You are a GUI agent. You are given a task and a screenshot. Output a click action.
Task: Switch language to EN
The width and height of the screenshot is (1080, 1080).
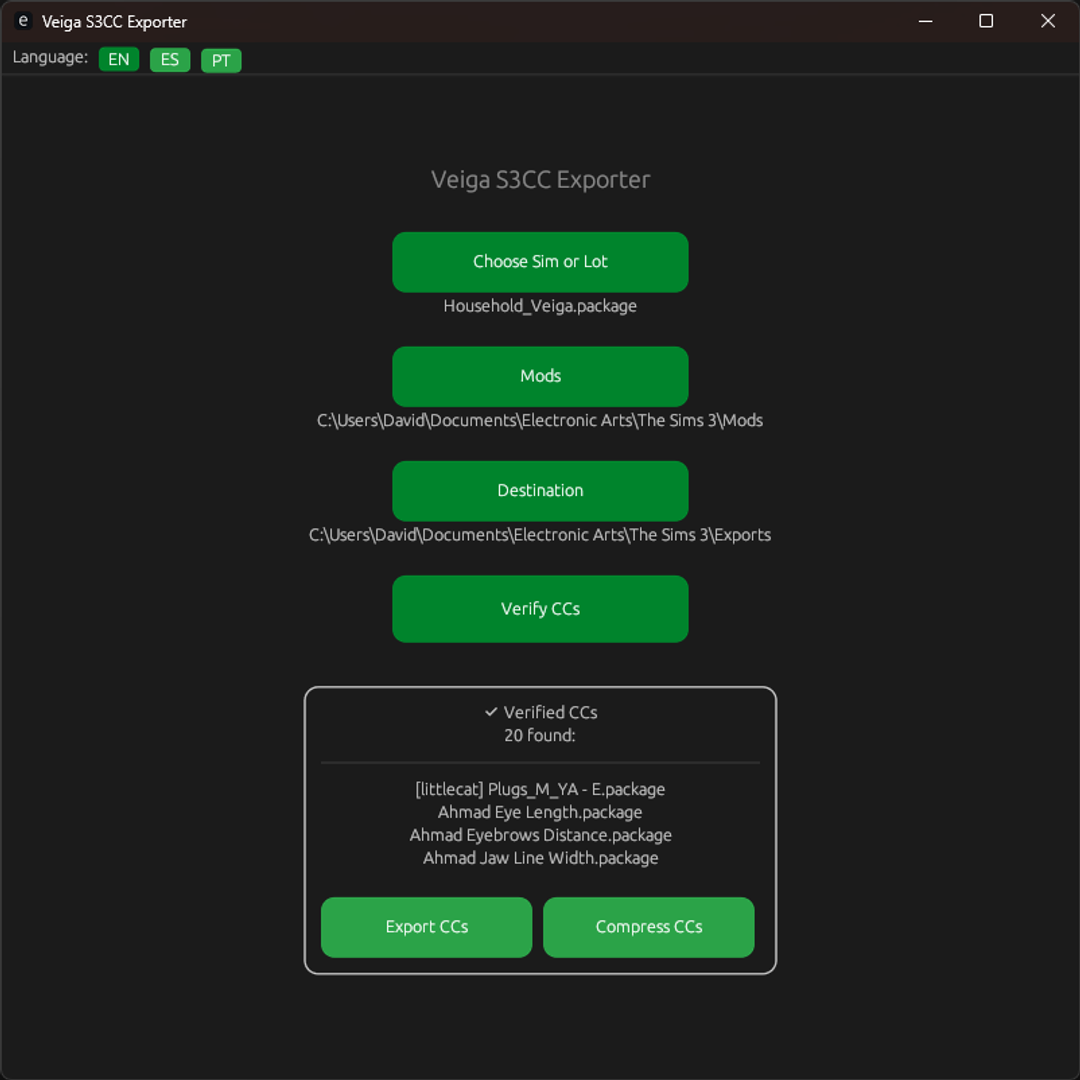(119, 60)
